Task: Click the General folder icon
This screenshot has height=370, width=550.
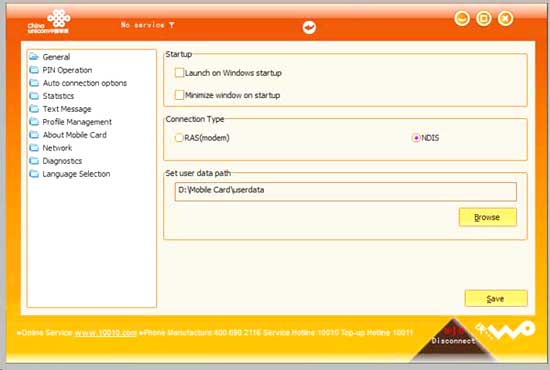Action: click(x=34, y=56)
